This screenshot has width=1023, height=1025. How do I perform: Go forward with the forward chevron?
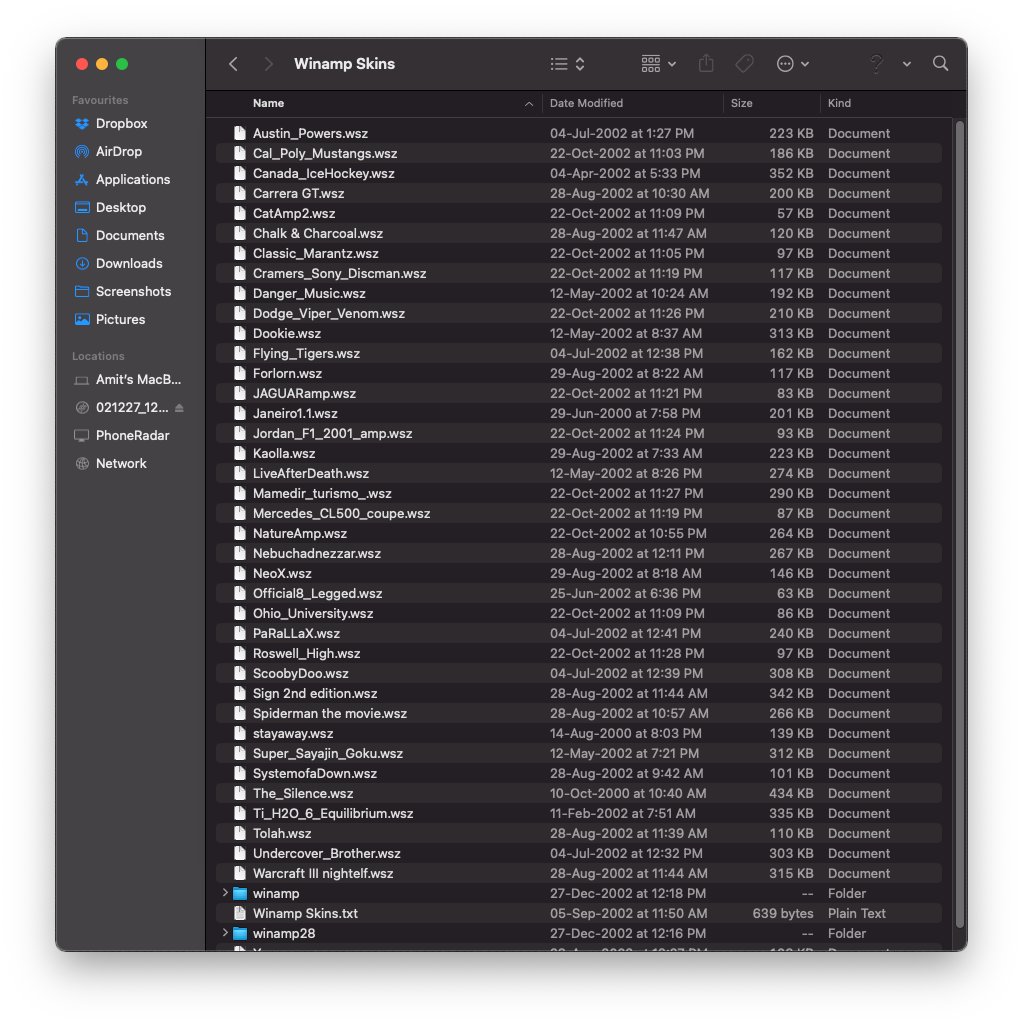click(x=268, y=64)
